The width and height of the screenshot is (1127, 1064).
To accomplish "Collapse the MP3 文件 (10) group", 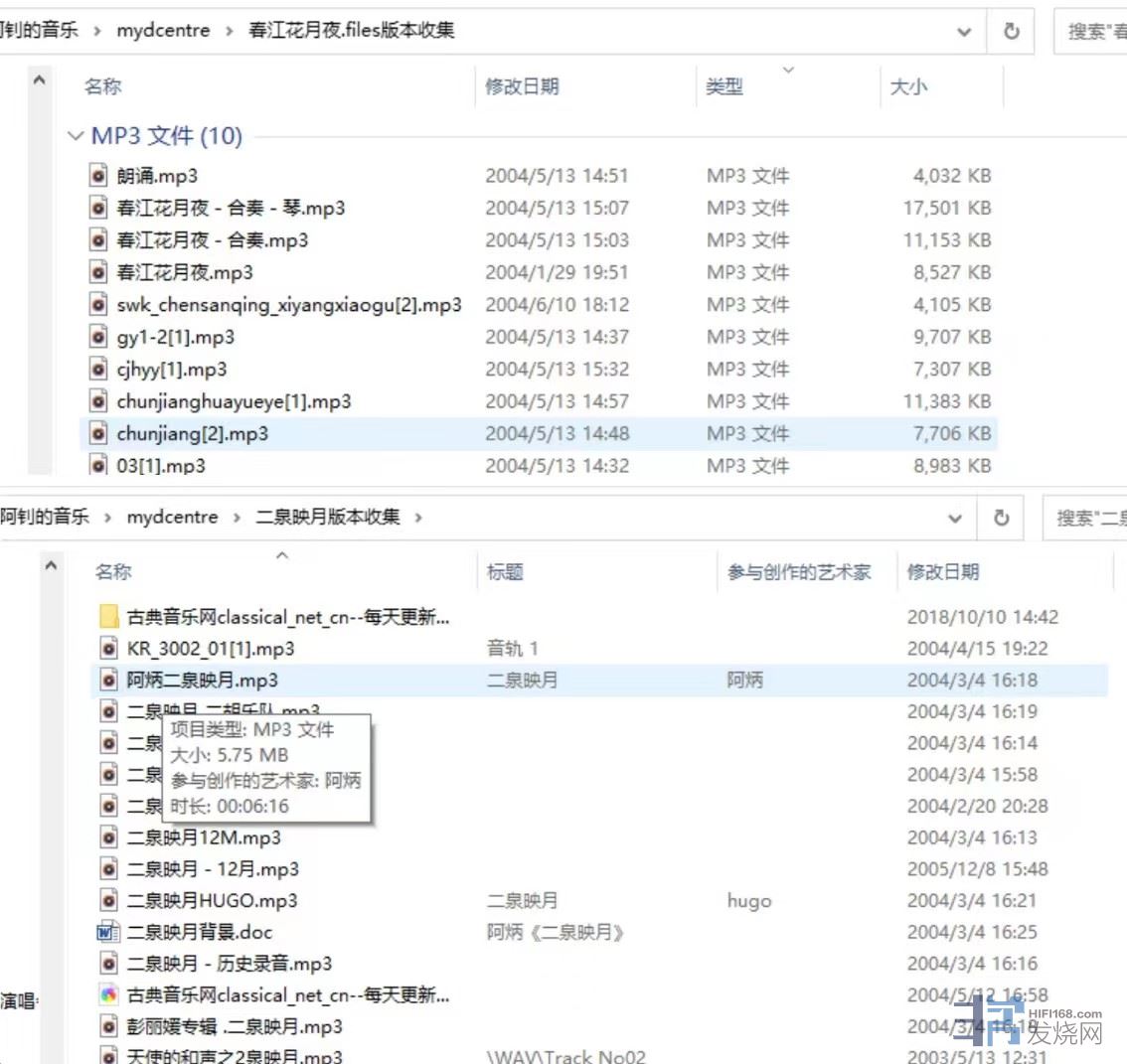I will point(76,136).
